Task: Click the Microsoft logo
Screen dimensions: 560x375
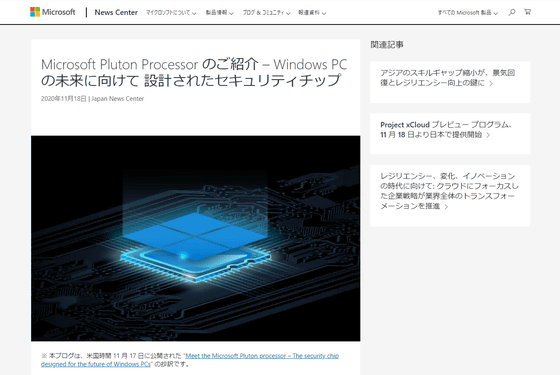Action: pyautogui.click(x=53, y=12)
